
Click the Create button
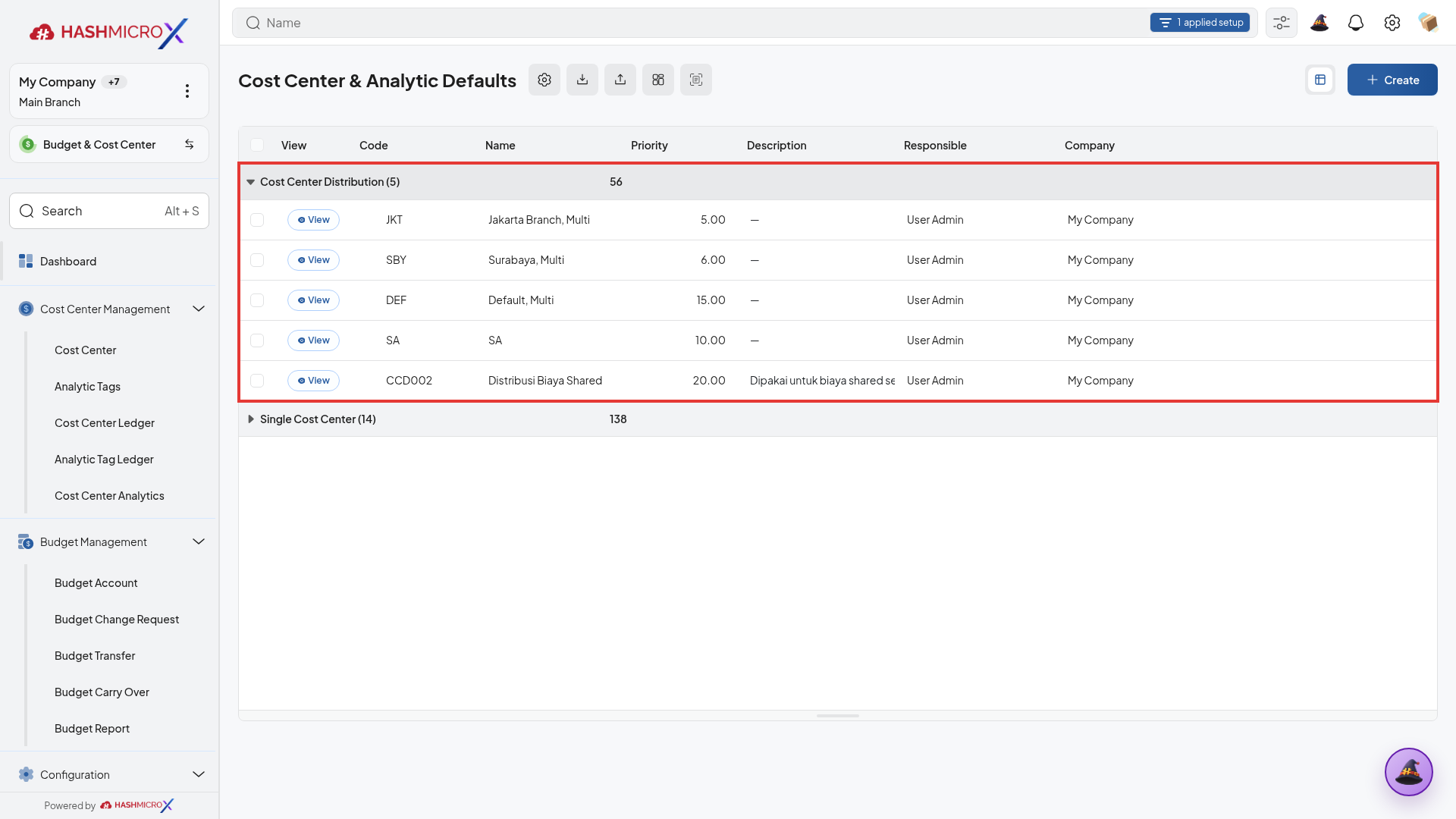[1392, 80]
